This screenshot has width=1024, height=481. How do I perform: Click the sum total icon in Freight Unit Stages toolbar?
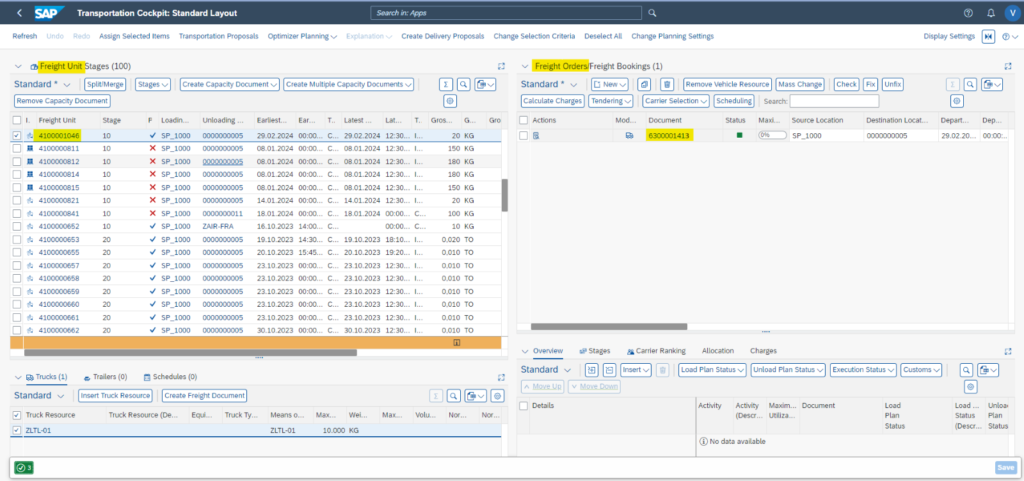coord(447,85)
